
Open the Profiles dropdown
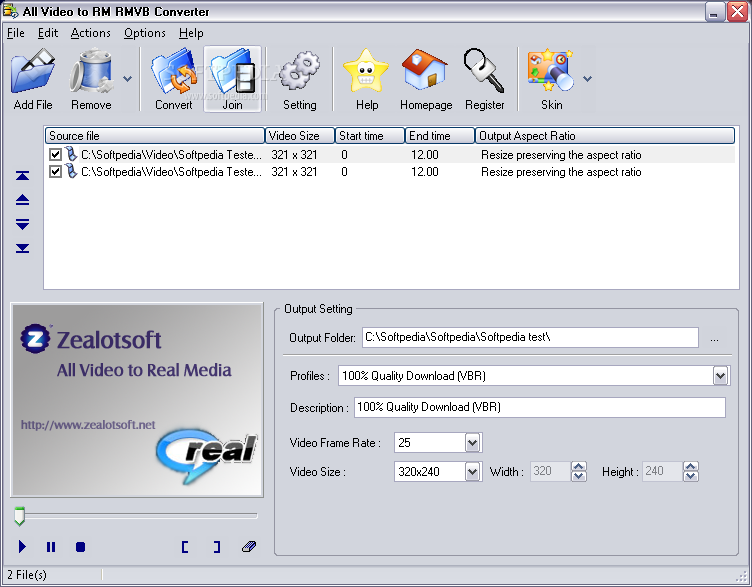tap(720, 376)
